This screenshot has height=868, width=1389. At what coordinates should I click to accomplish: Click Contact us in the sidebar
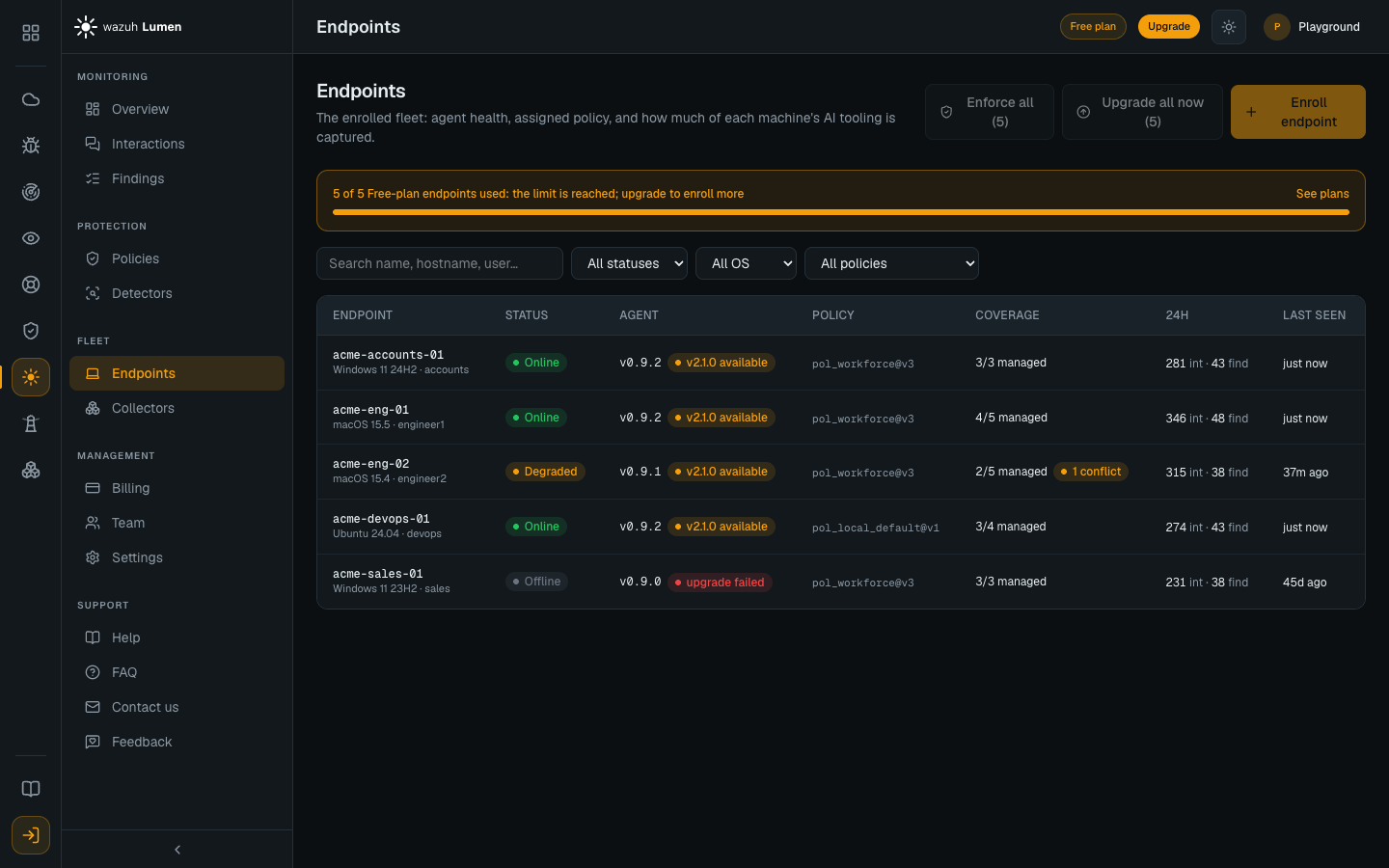point(177,707)
